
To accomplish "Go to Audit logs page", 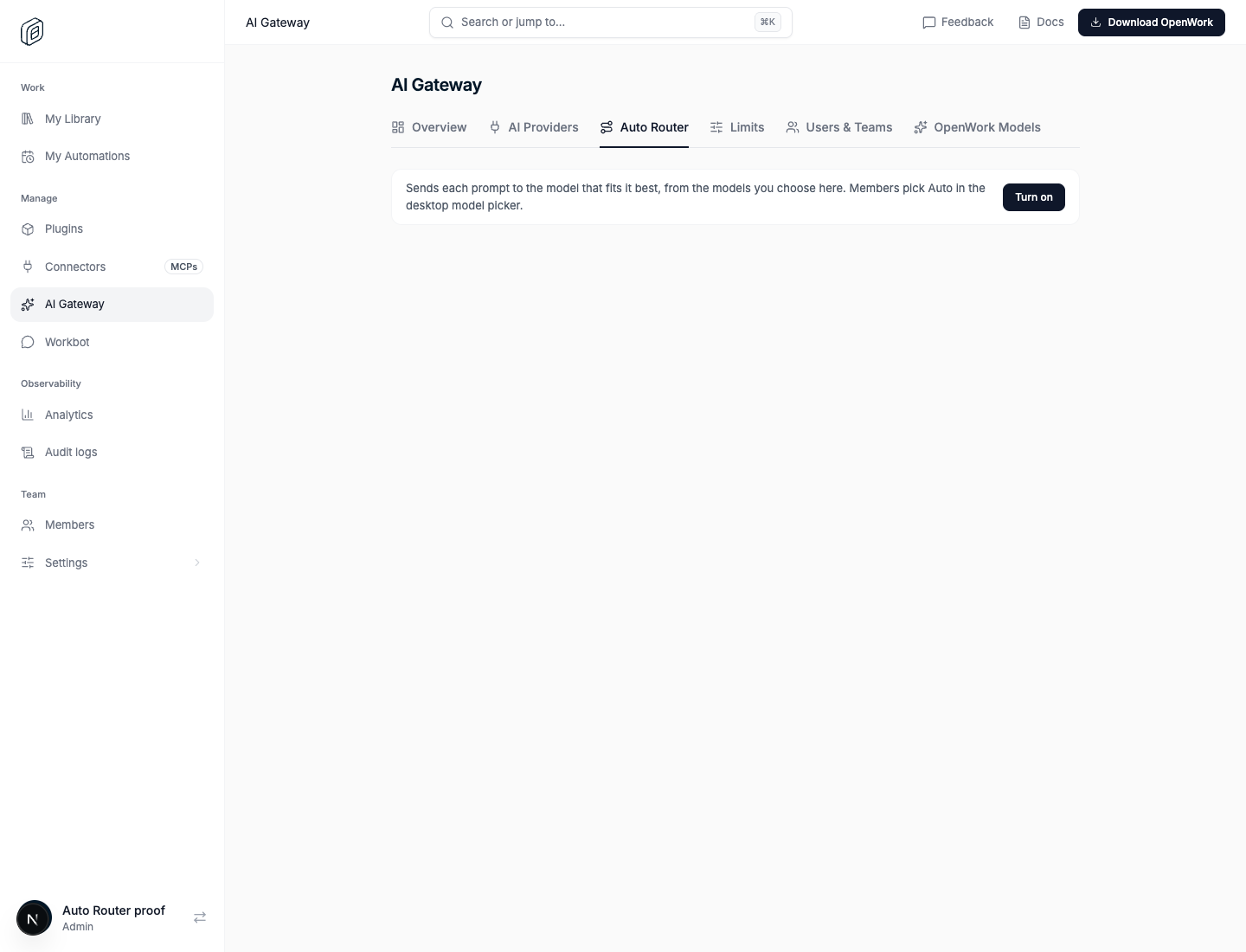I will tap(112, 453).
